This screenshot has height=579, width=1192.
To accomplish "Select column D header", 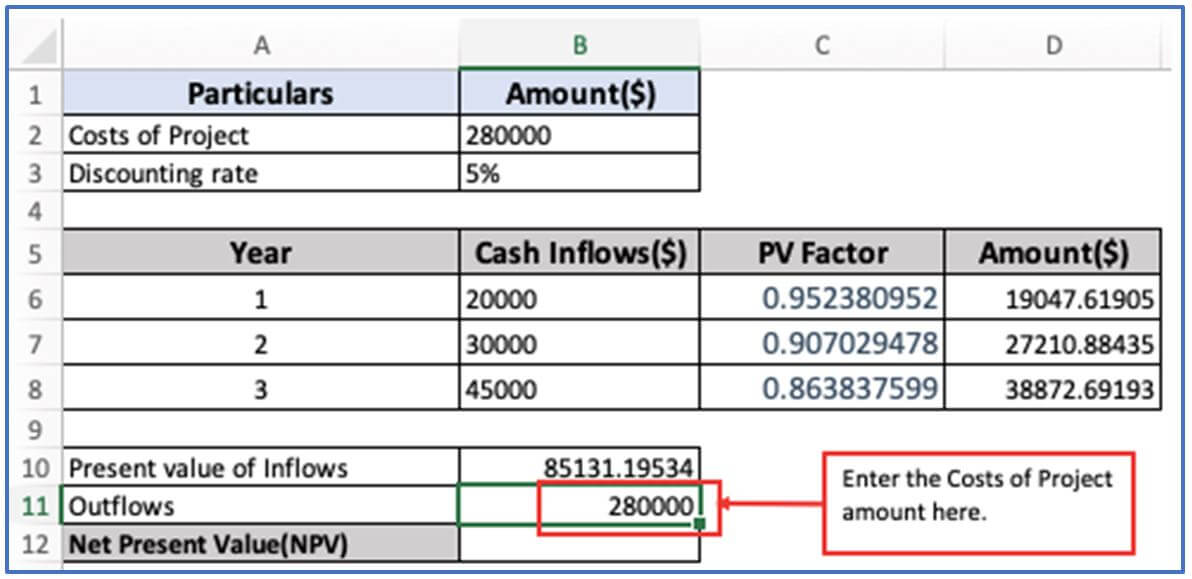I will (1052, 46).
